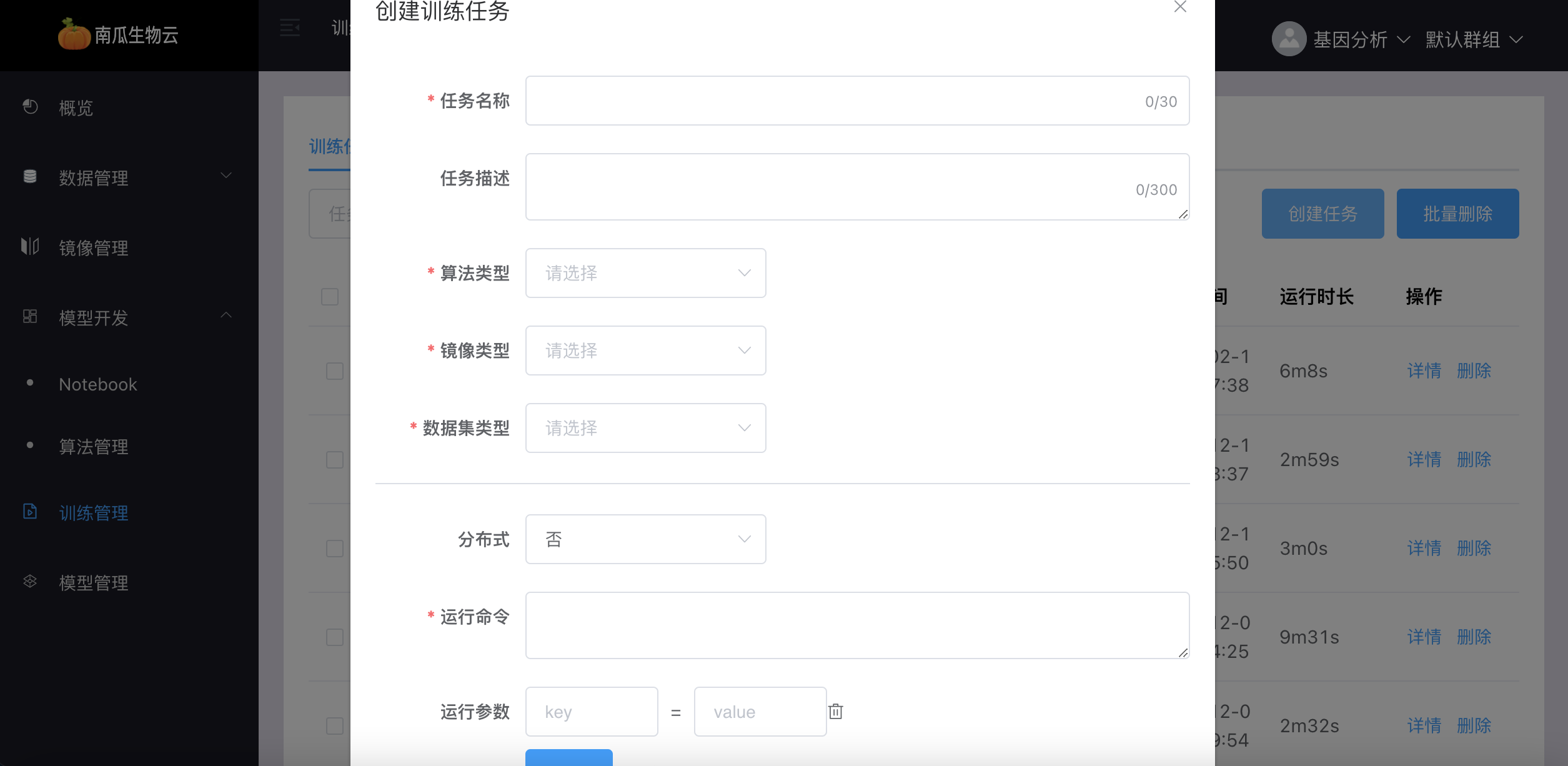The width and height of the screenshot is (1568, 766).
Task: Open the 默认群组 group dropdown
Action: coord(1474,39)
